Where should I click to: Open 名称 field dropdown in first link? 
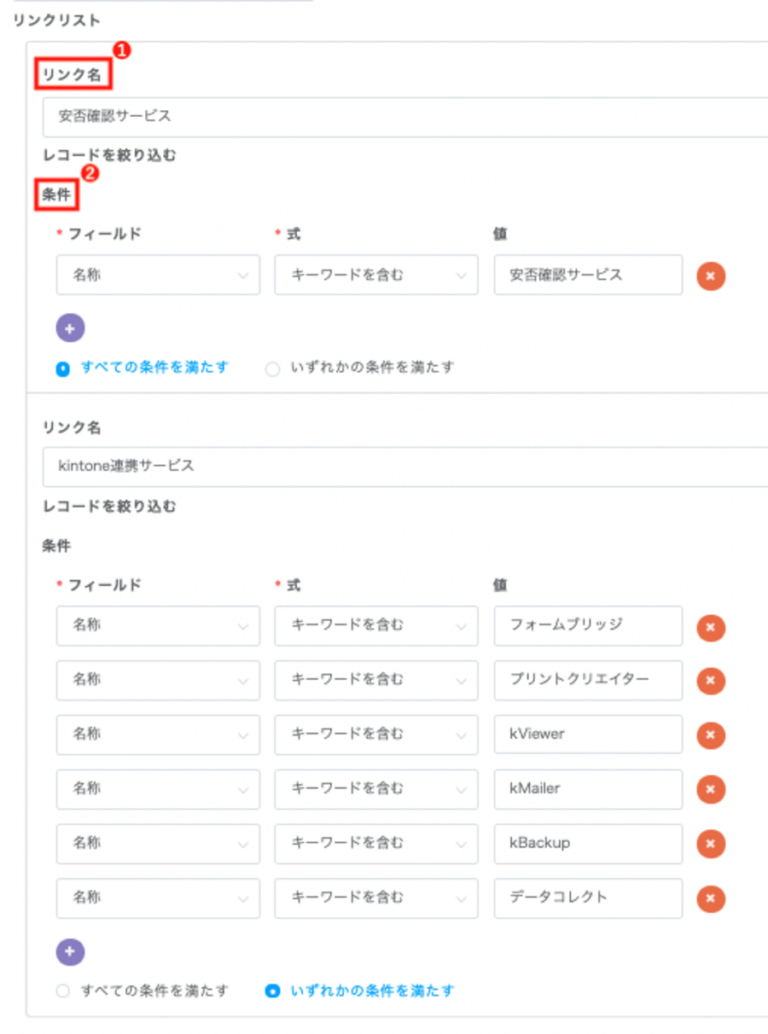tap(158, 275)
